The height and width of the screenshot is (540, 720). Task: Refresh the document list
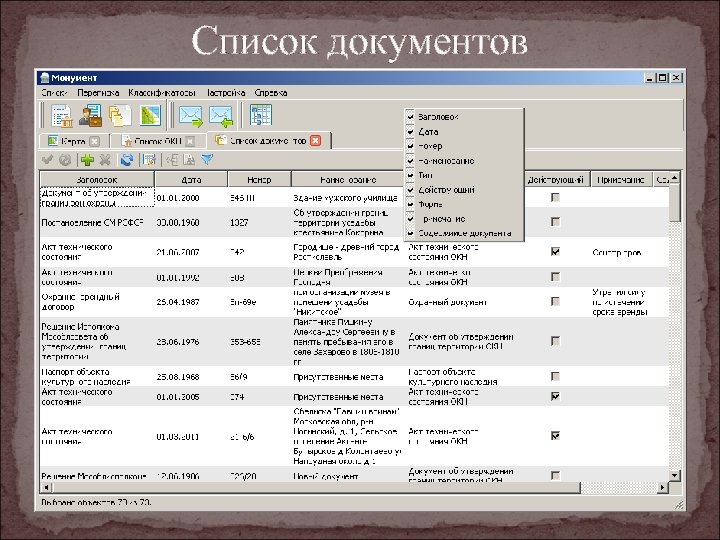click(127, 160)
